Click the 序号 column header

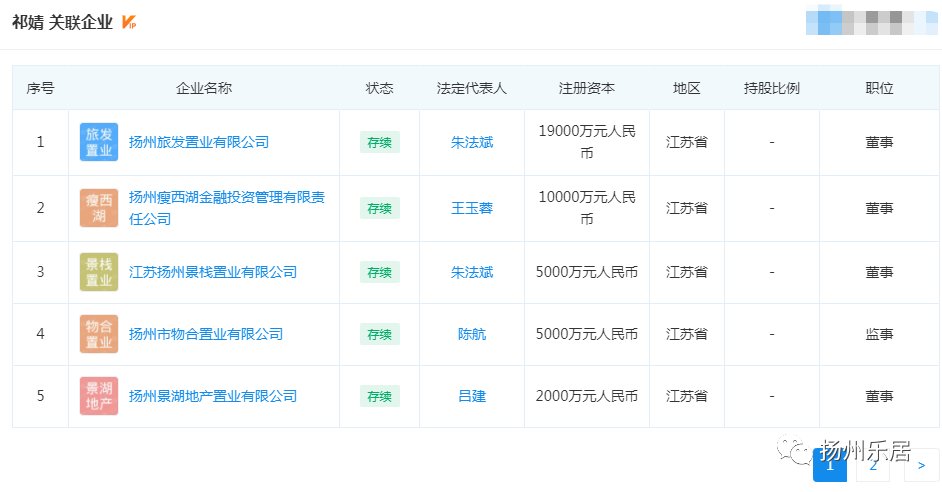pos(40,88)
